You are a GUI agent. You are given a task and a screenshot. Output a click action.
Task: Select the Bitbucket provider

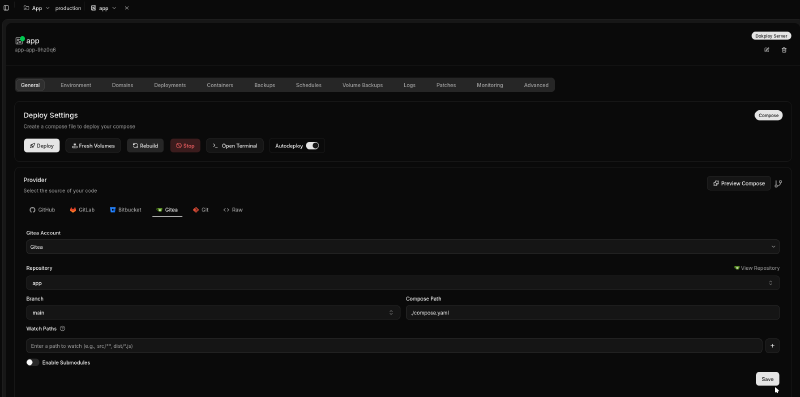pyautogui.click(x=126, y=210)
